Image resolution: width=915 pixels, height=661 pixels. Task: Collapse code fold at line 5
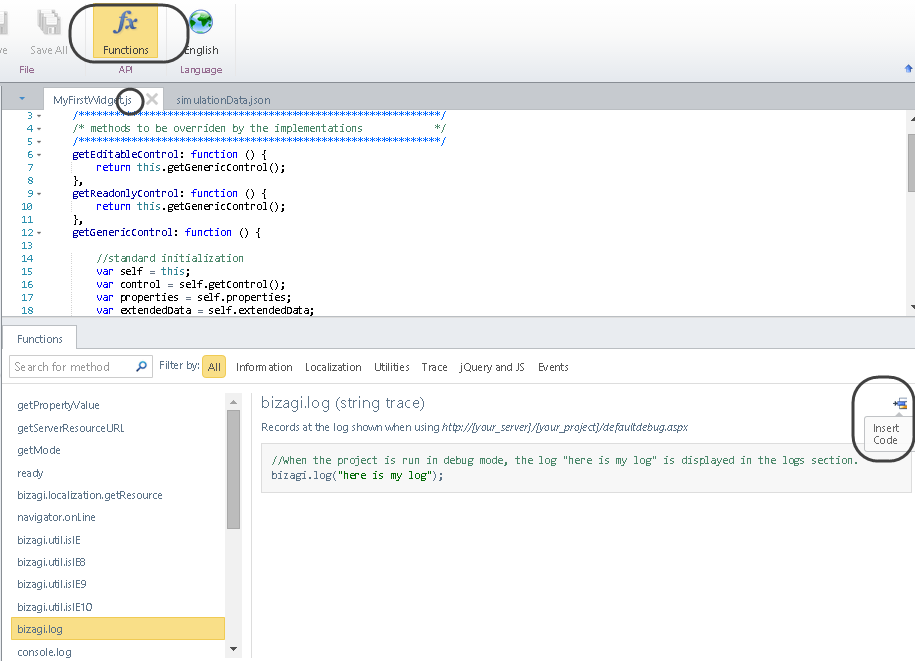coord(39,142)
